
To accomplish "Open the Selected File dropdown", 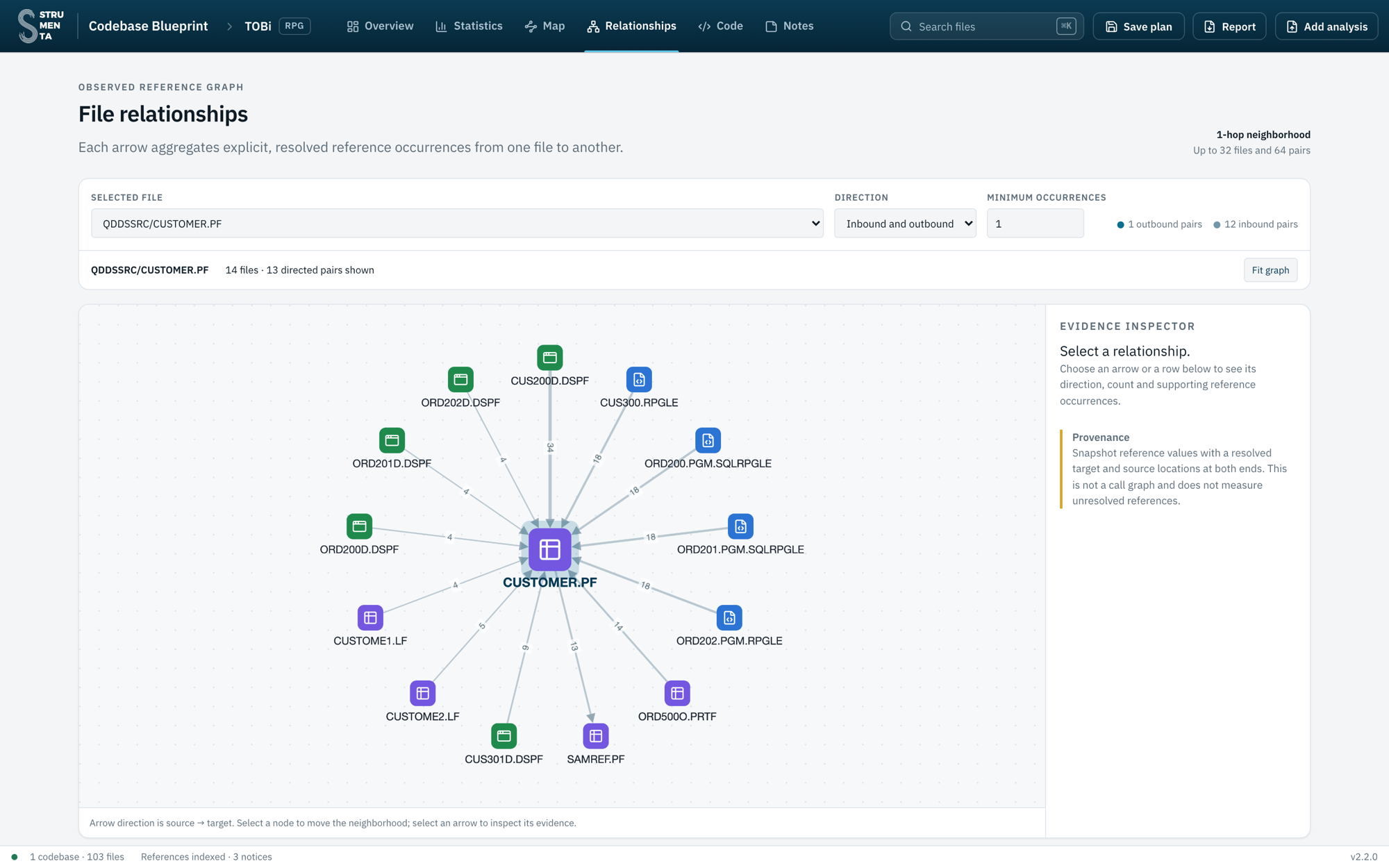I will point(457,224).
